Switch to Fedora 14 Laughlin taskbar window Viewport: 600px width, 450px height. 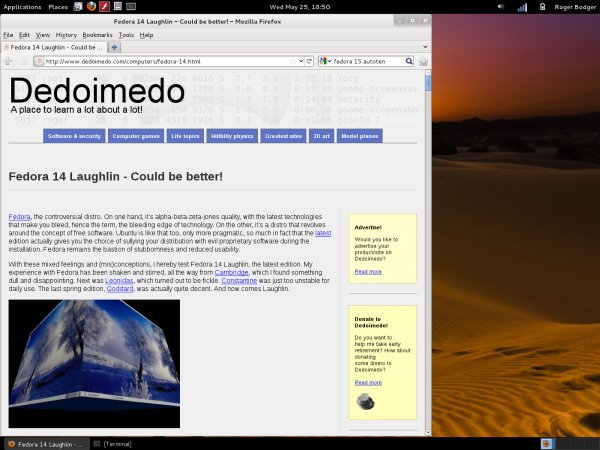coord(46,444)
